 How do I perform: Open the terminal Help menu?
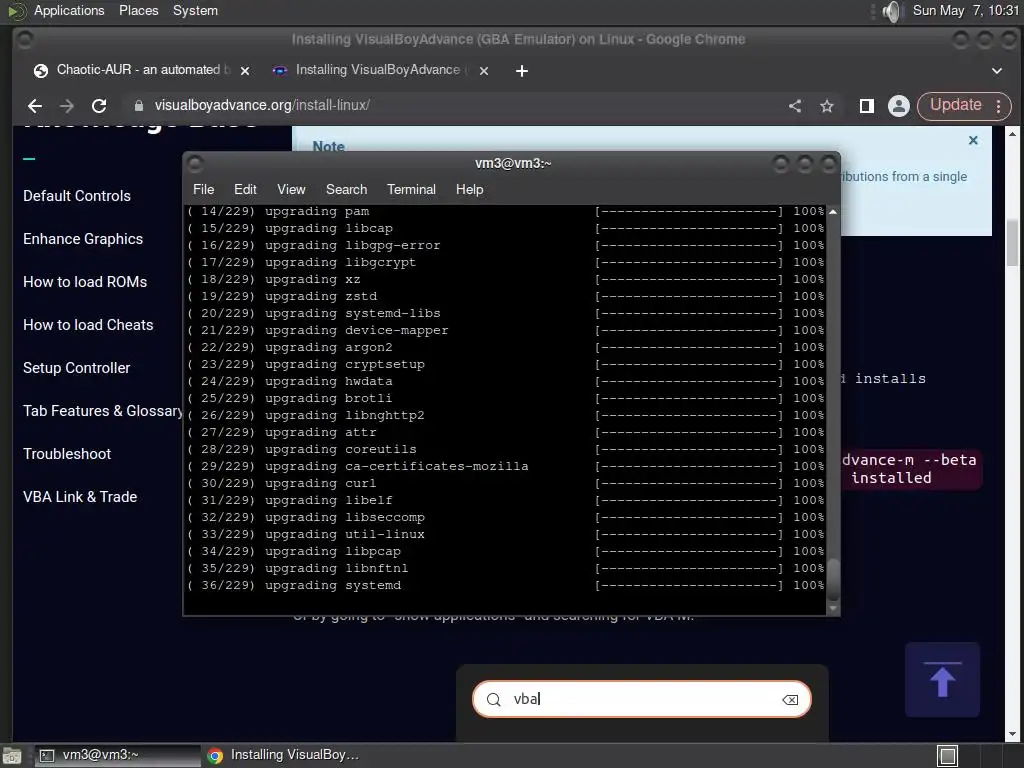click(x=469, y=189)
